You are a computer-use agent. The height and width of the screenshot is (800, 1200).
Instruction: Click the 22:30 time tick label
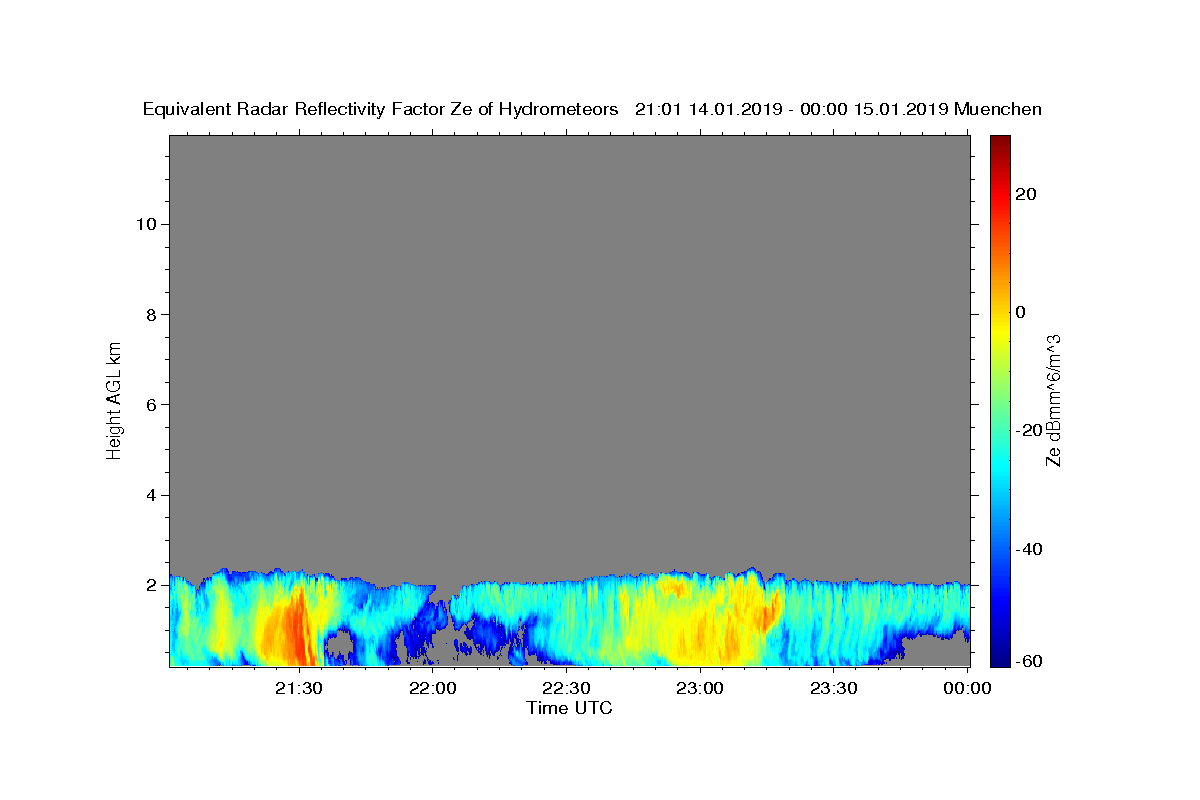point(566,688)
